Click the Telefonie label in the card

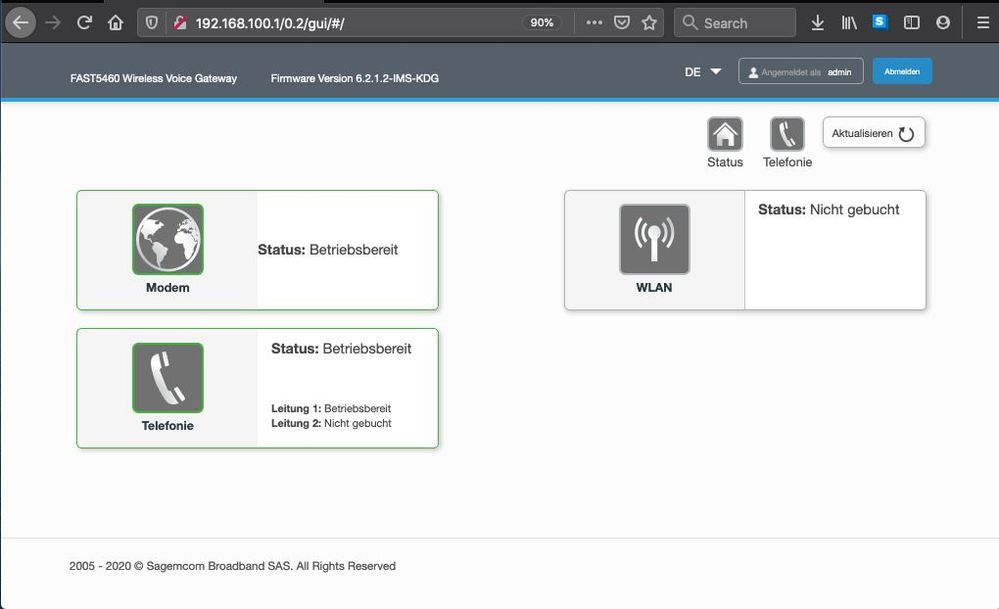(x=168, y=426)
